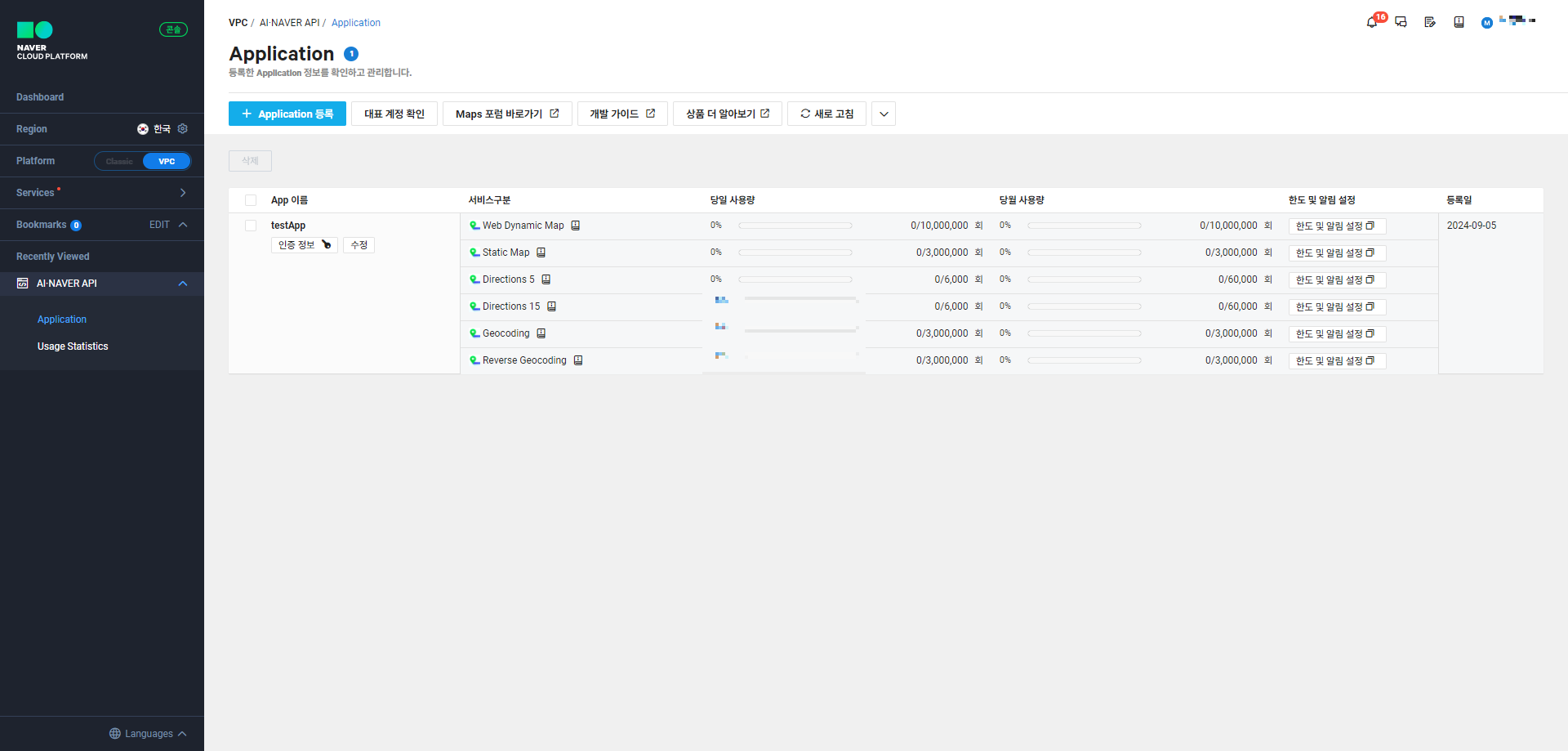This screenshot has height=751, width=1568.
Task: Click the Reverse Geocoding service status icon
Action: tap(474, 360)
